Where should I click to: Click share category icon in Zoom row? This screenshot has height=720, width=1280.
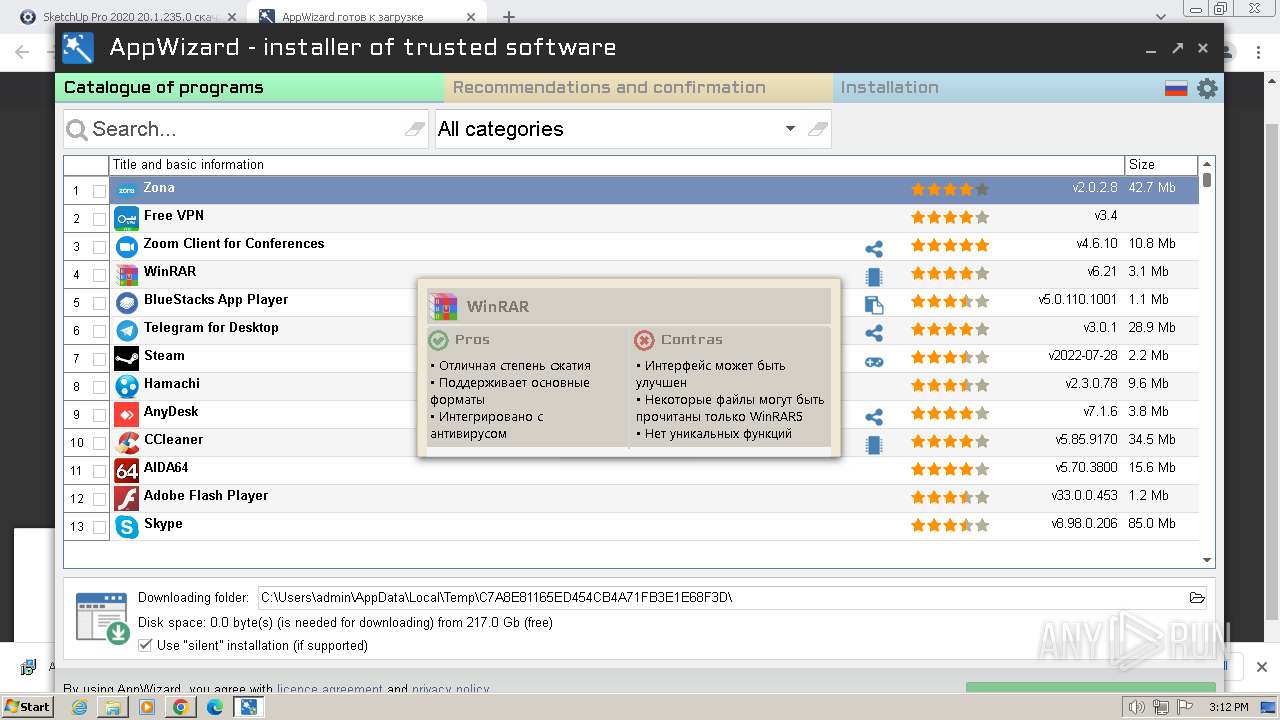(x=874, y=249)
